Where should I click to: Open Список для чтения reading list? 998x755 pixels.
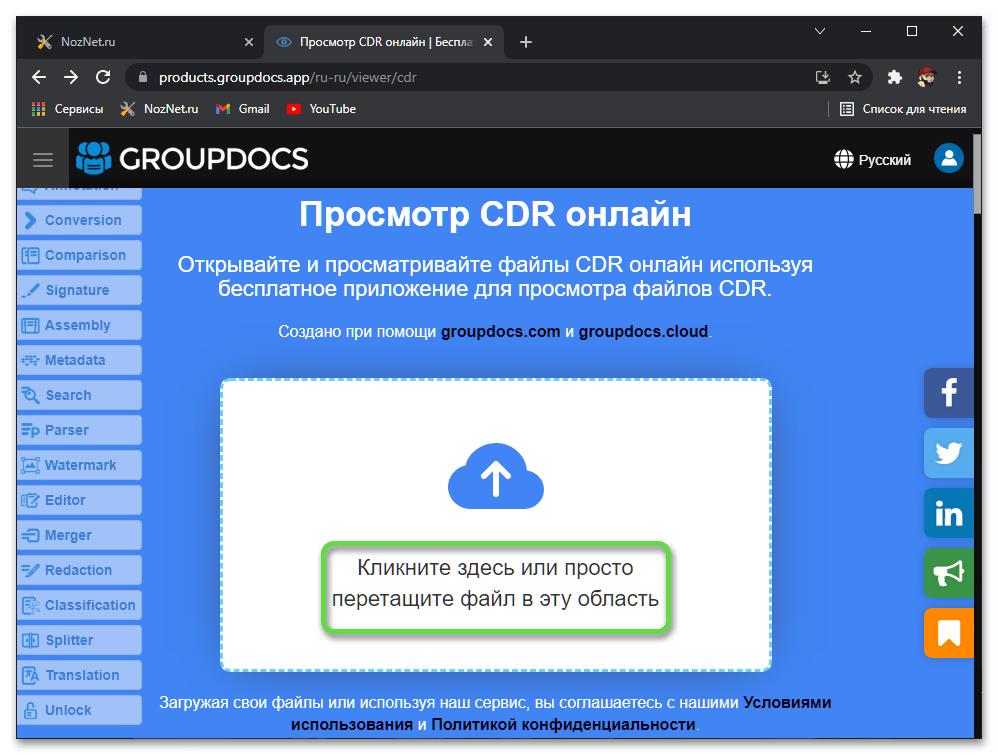tap(903, 109)
